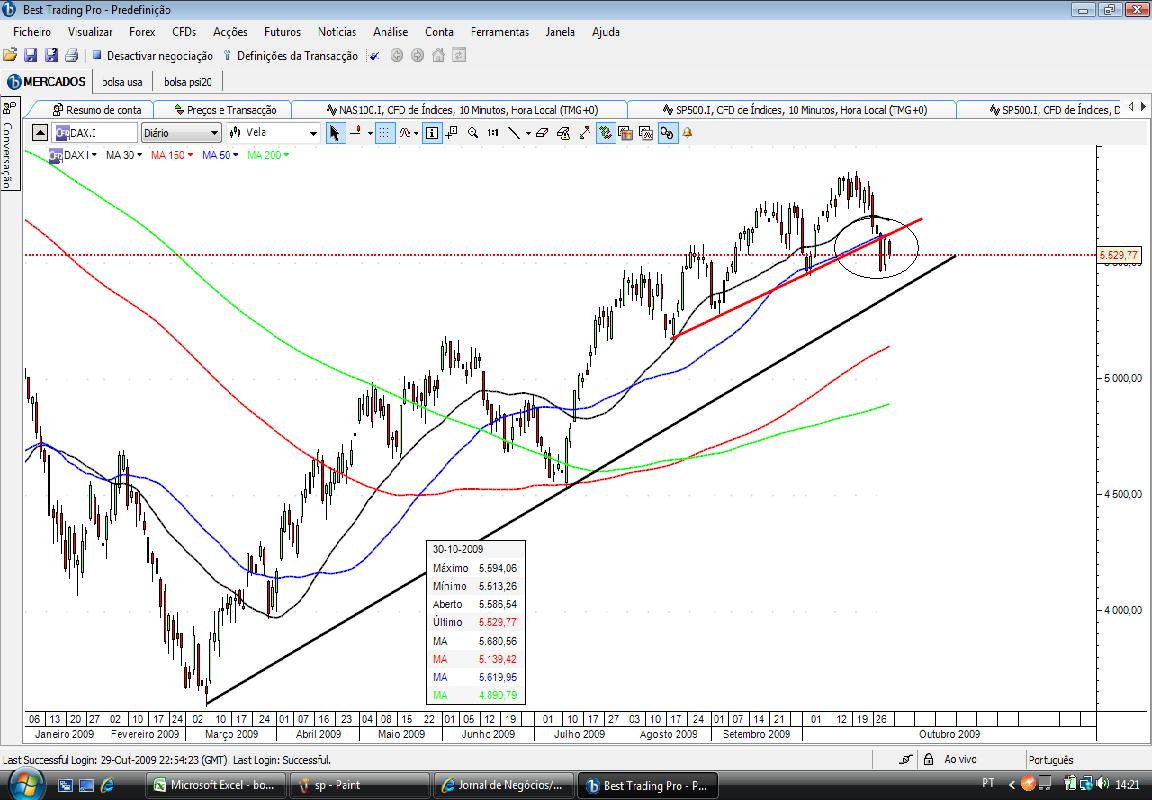Select the zoom magnifier tool
Image resolution: width=1152 pixels, height=800 pixels.
coord(473,133)
